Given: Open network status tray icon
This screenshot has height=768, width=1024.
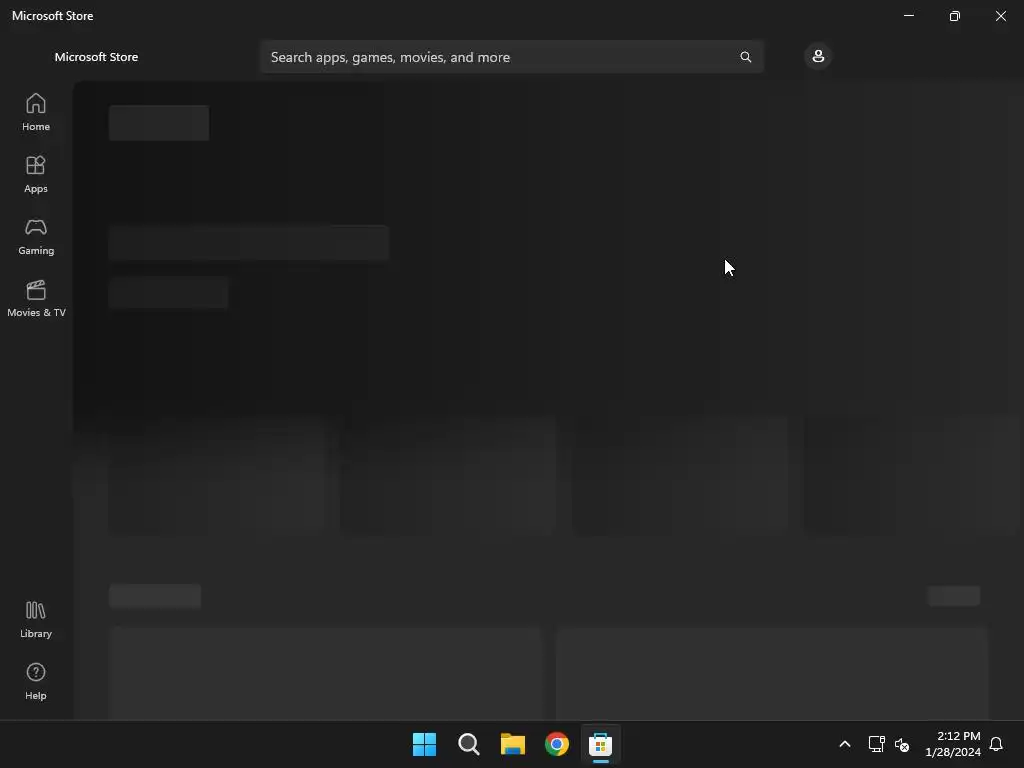Looking at the screenshot, I should click(876, 744).
